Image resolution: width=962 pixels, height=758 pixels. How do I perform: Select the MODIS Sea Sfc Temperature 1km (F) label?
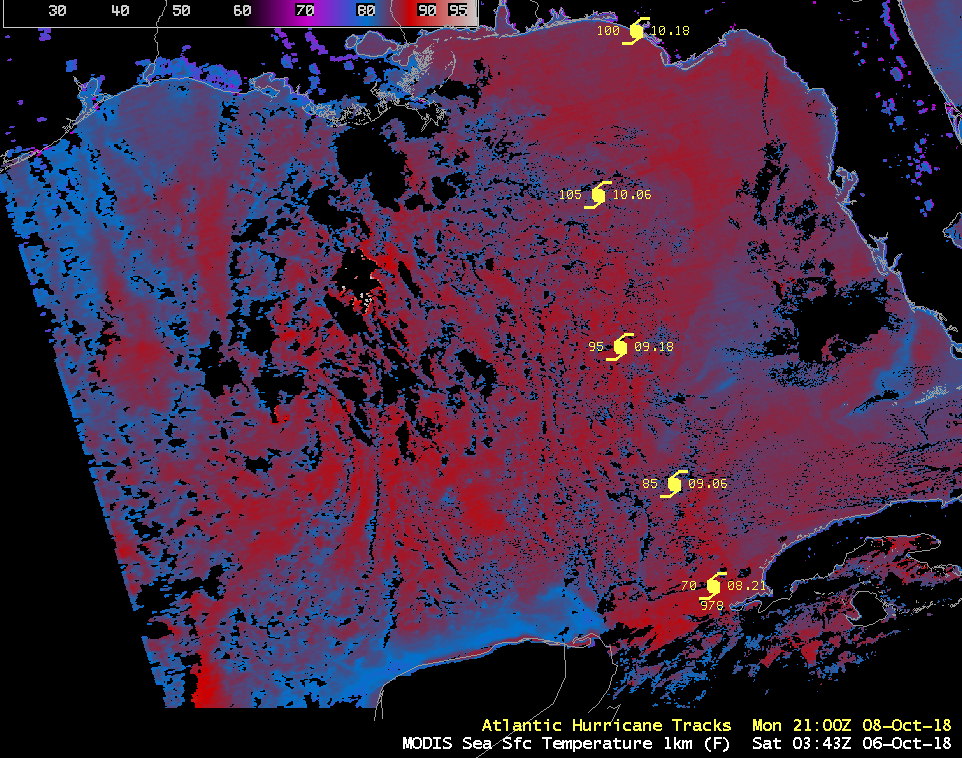[566, 743]
